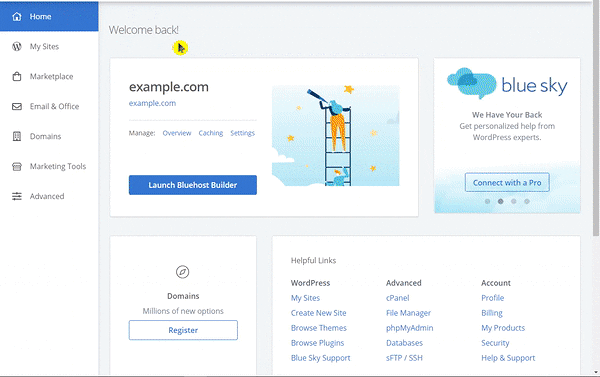Open site Settings manage link
600x377 pixels.
coord(242,133)
